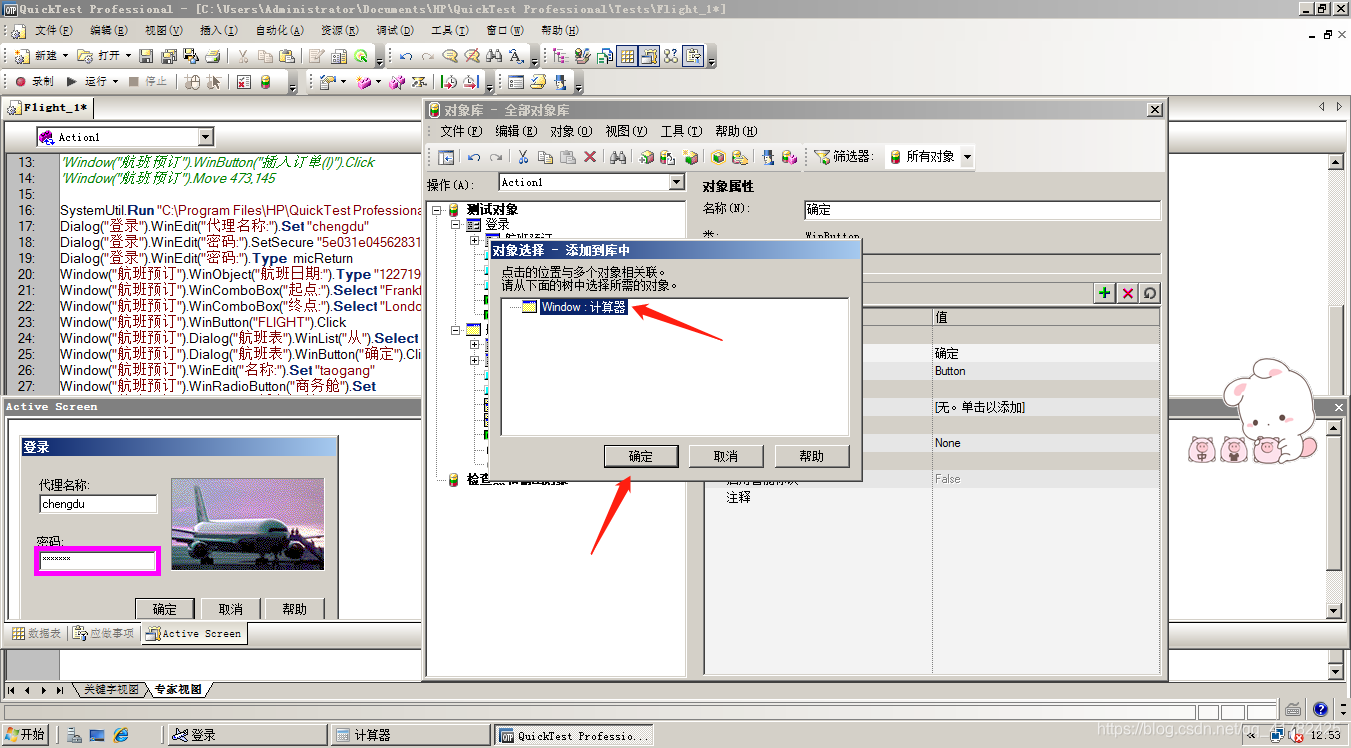Image resolution: width=1351 pixels, height=748 pixels.
Task: Click the 代理名称 field with chengdu
Action: click(x=98, y=505)
